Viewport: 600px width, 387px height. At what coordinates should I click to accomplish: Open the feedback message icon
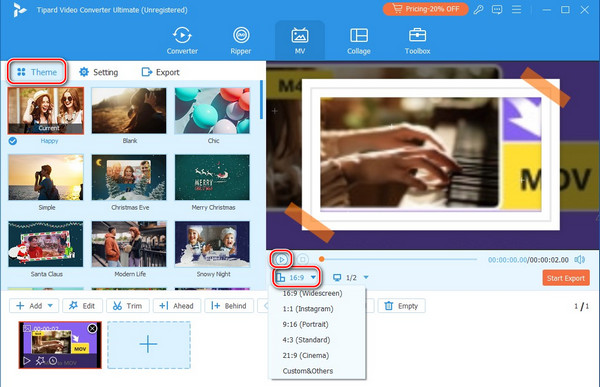click(x=497, y=10)
